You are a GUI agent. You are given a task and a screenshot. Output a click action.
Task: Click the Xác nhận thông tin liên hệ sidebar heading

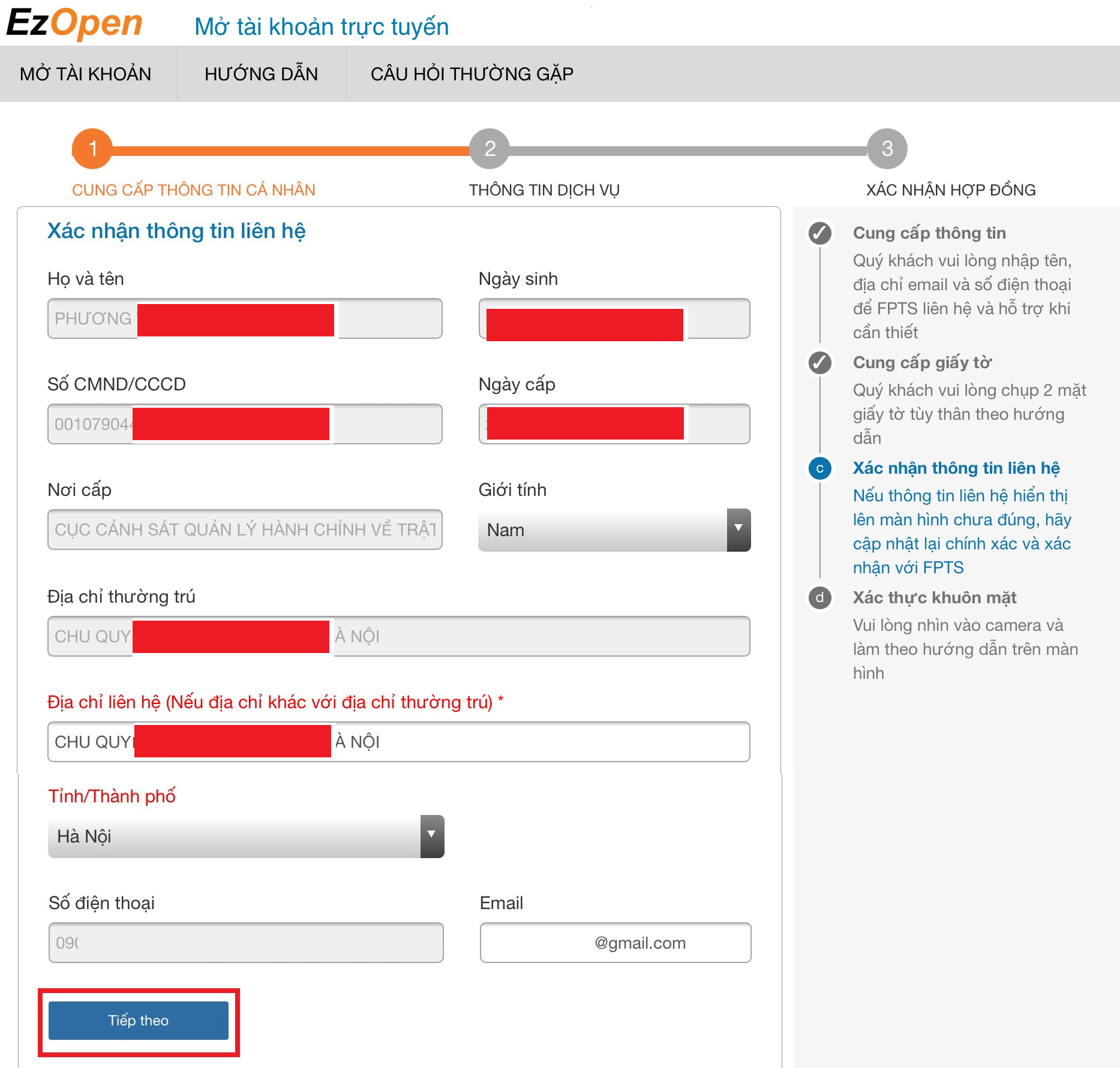click(x=956, y=468)
